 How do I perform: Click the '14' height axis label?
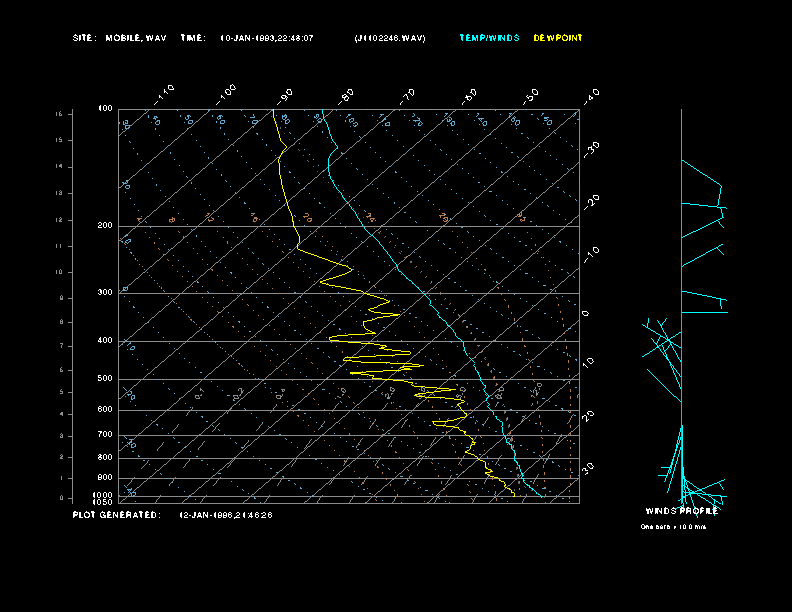(60, 166)
